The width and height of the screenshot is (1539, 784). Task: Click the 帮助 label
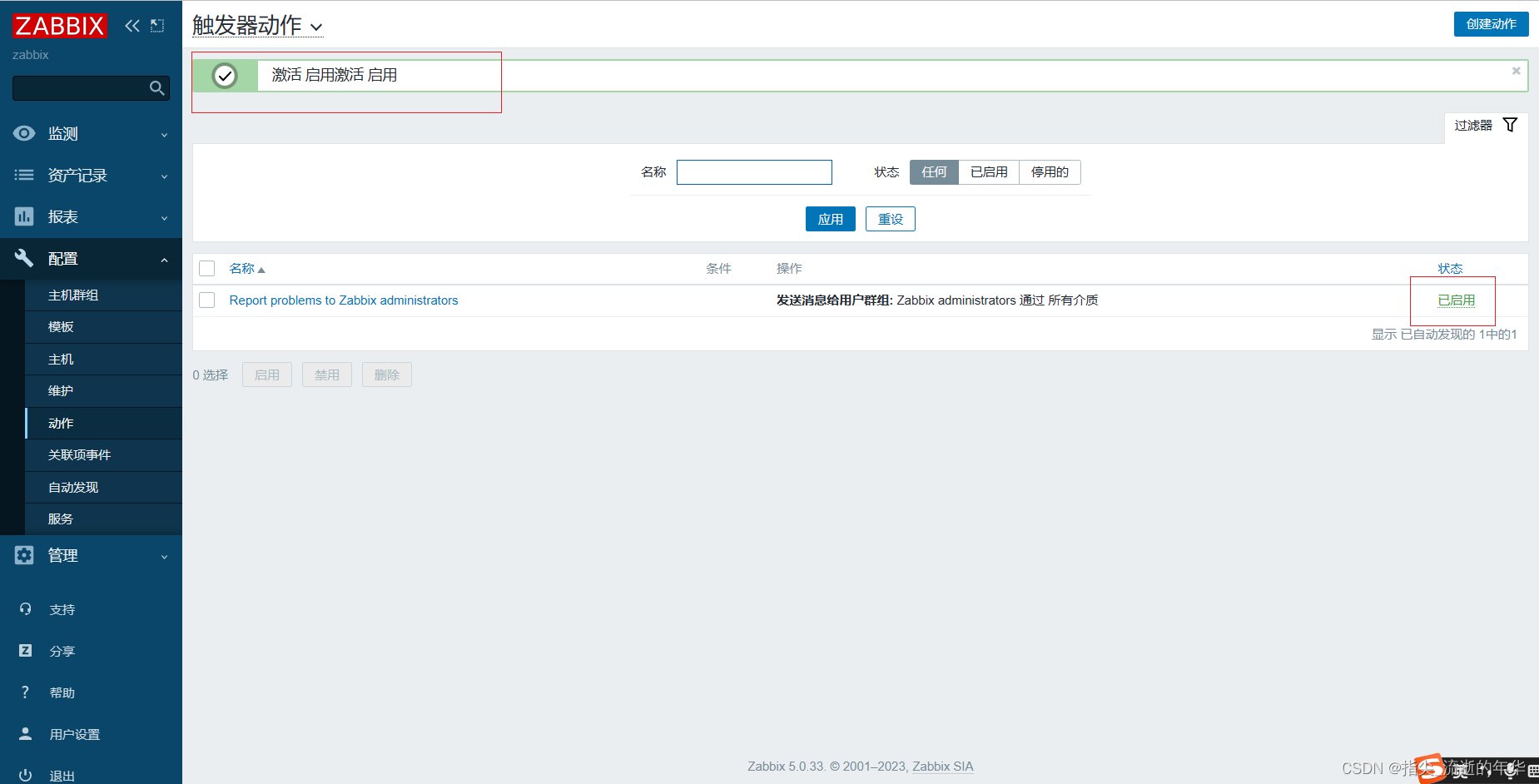coord(62,693)
